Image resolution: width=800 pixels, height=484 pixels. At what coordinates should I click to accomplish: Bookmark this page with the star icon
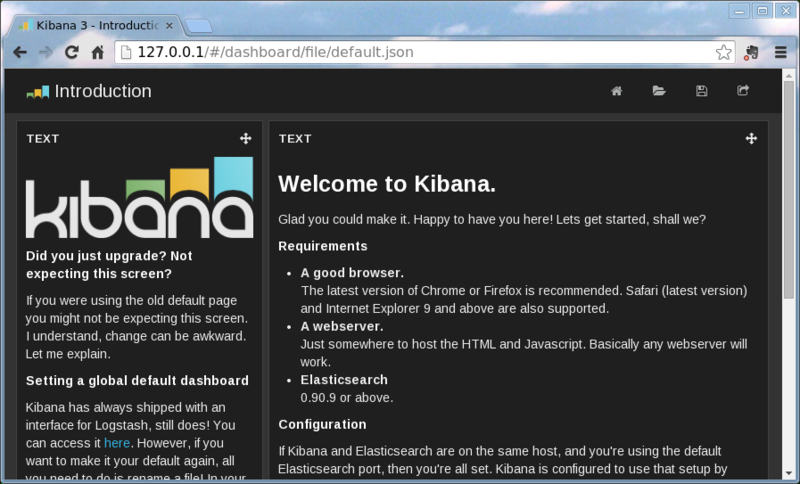(723, 52)
